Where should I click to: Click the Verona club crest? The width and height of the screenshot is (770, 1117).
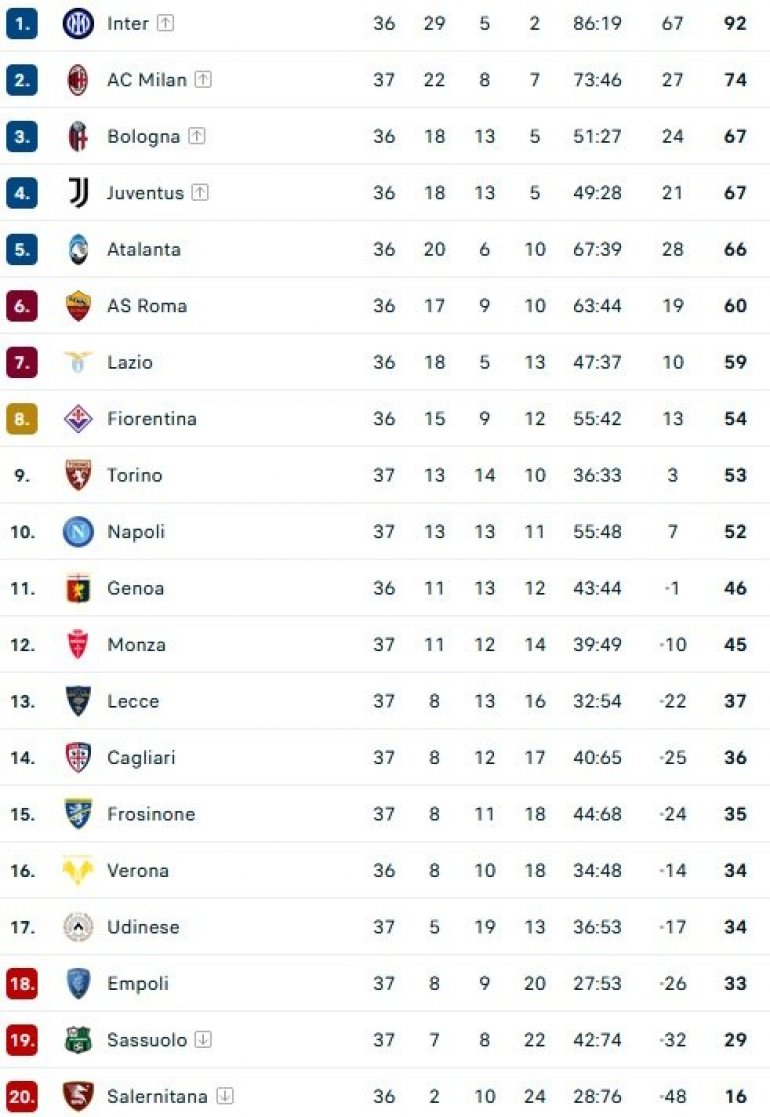coord(78,871)
